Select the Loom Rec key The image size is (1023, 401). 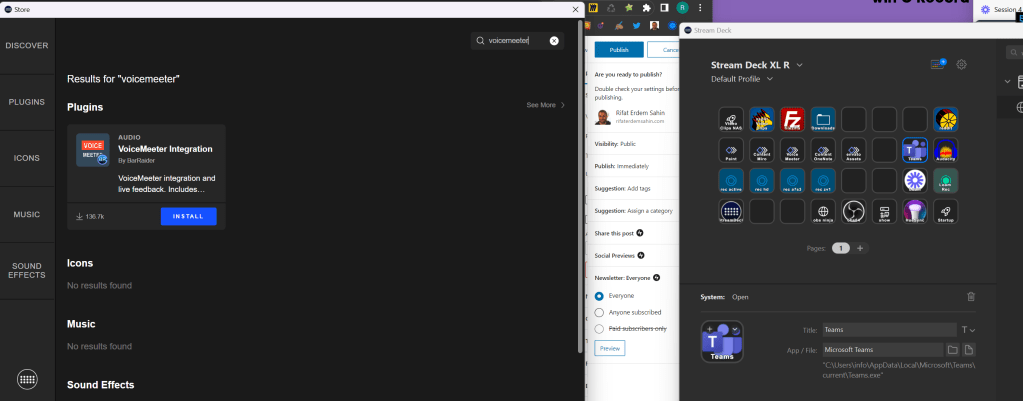[945, 181]
